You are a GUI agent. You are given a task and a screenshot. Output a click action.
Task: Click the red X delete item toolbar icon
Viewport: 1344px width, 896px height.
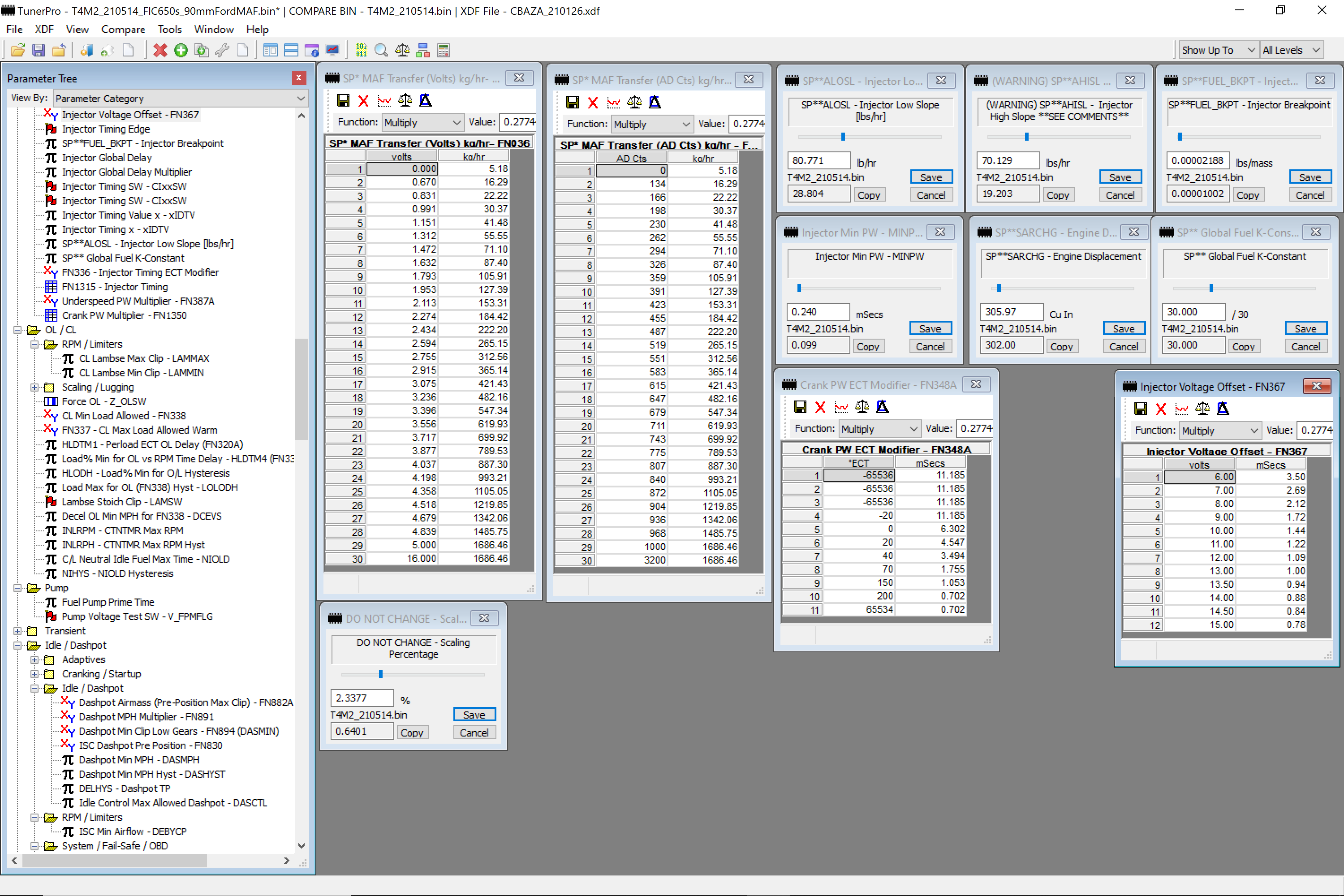coord(160,50)
